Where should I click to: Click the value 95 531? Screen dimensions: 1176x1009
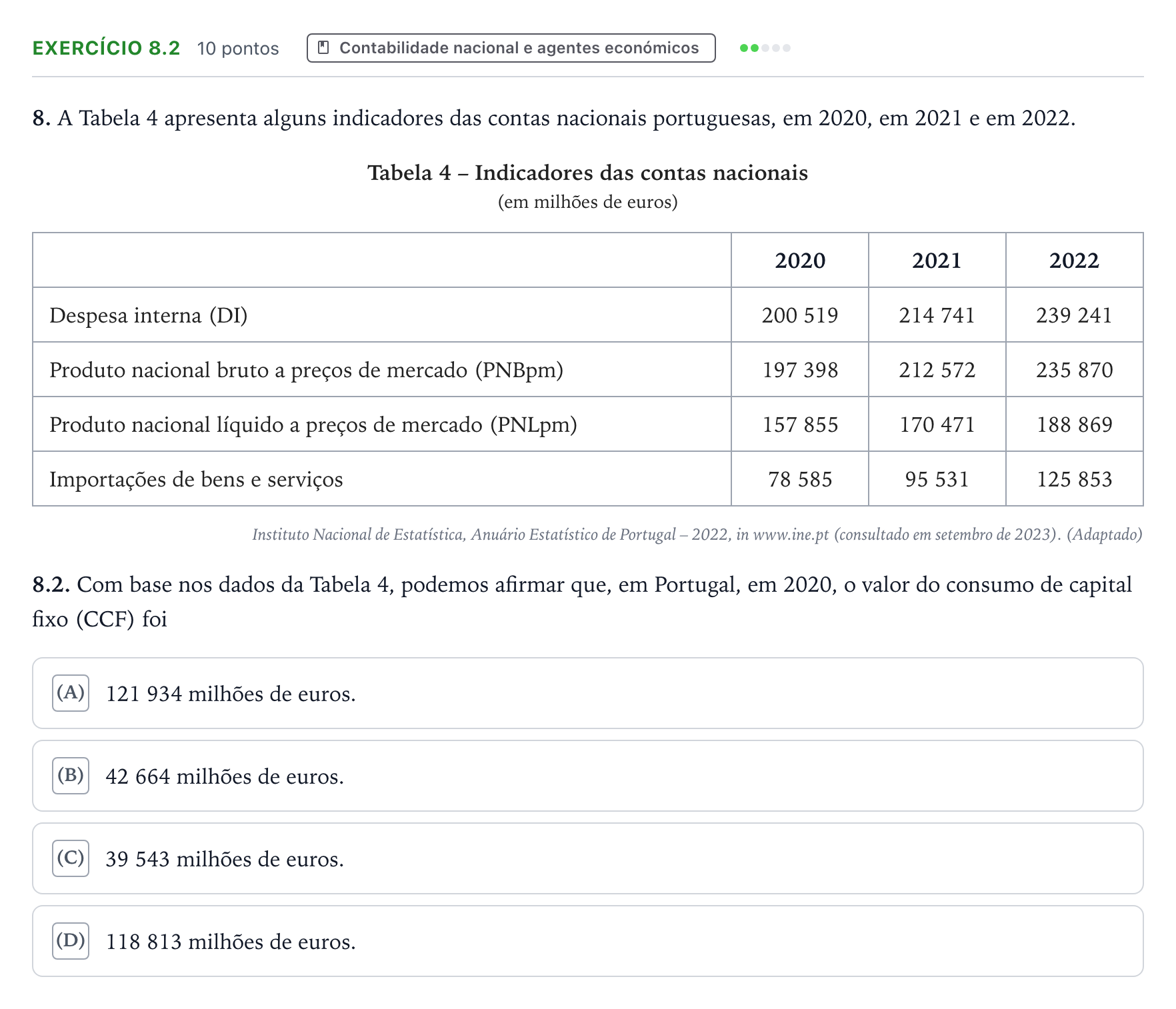click(937, 479)
